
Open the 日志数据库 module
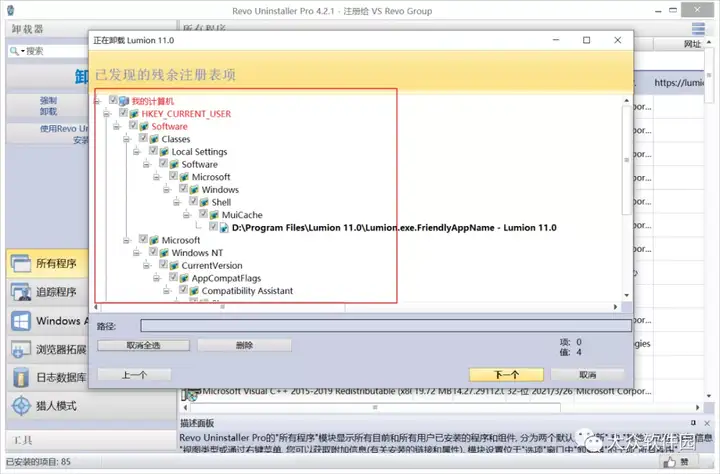pos(47,378)
